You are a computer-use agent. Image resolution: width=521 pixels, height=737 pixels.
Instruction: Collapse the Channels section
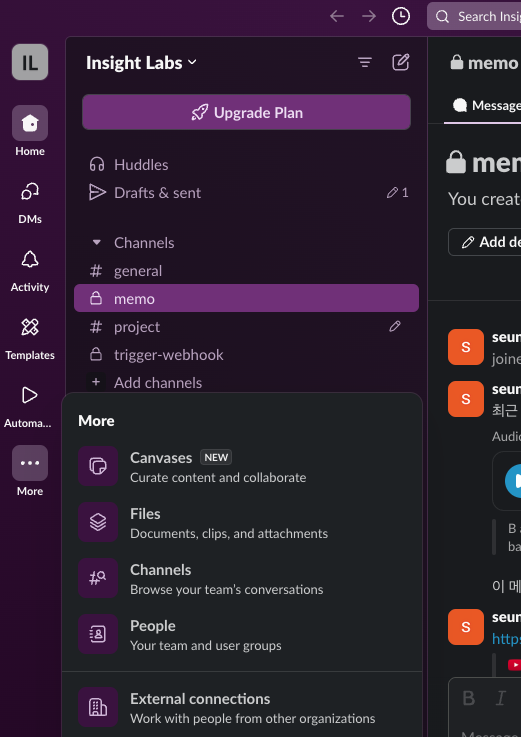click(96, 243)
